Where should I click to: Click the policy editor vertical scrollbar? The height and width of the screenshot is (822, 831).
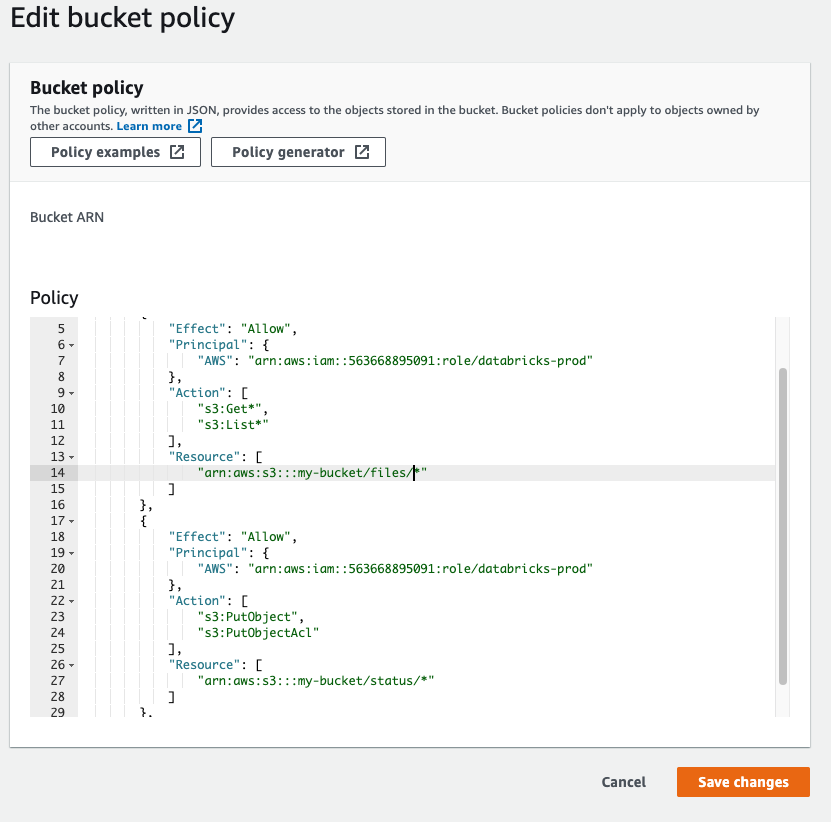tap(782, 525)
